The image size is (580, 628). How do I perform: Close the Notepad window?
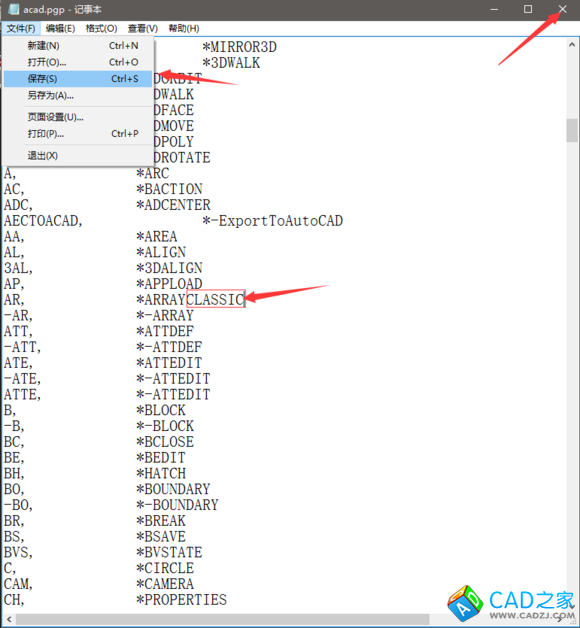point(562,9)
